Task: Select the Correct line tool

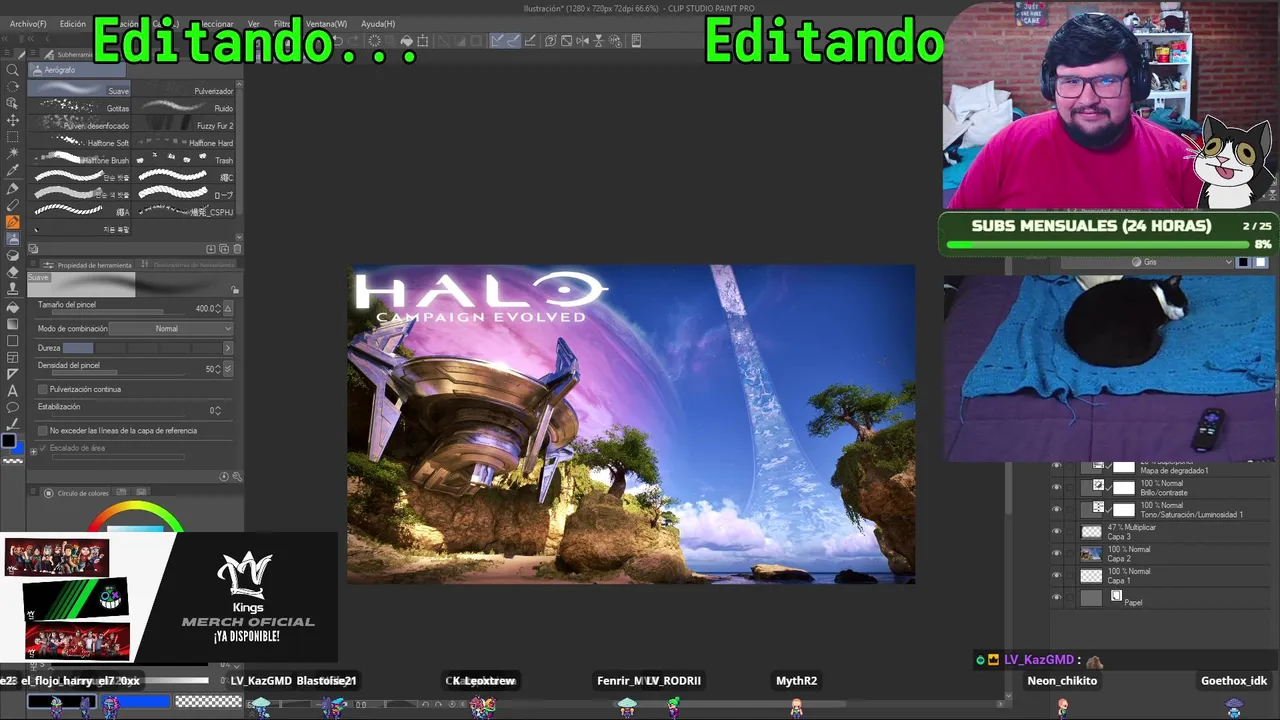Action: point(13,425)
